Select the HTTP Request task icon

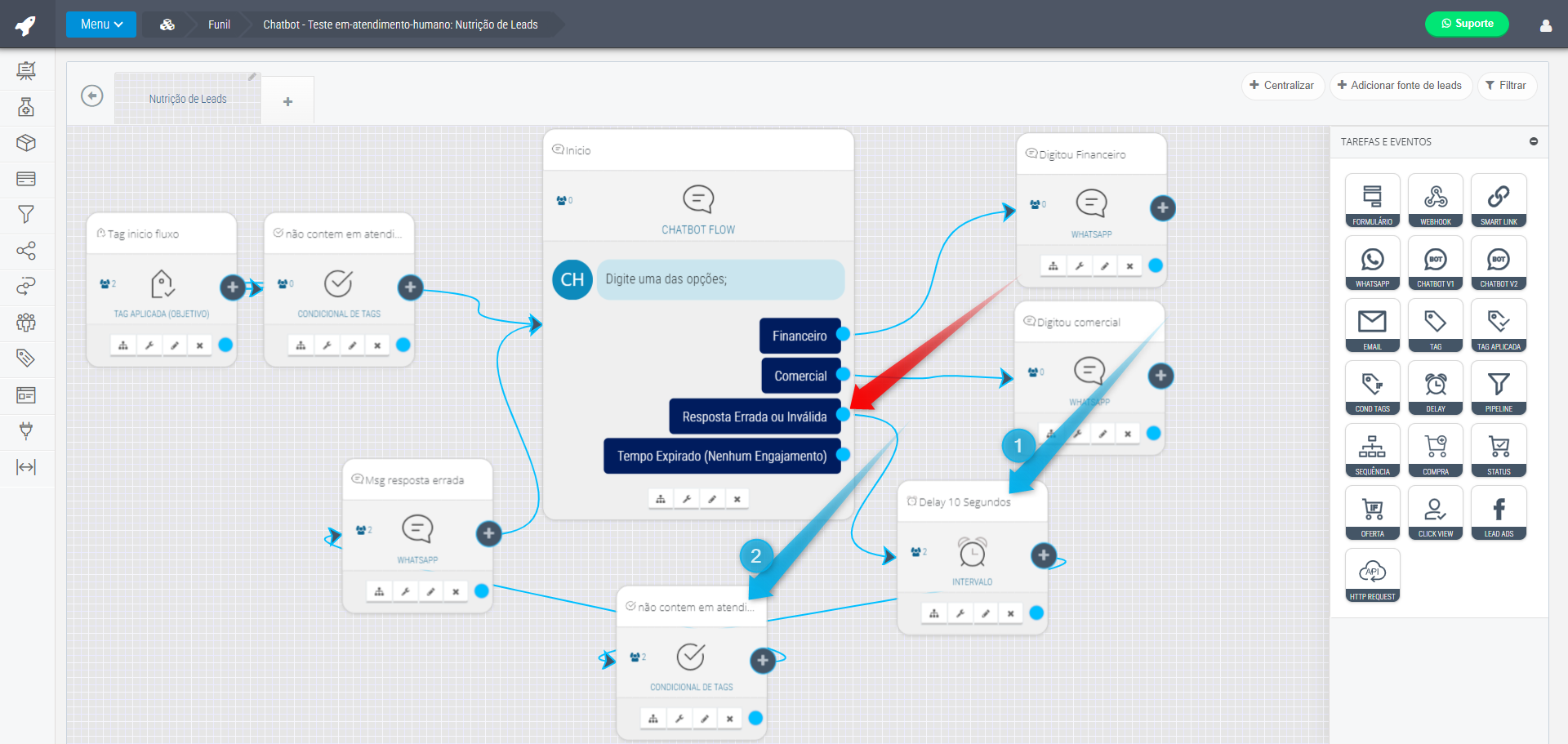(x=1372, y=575)
